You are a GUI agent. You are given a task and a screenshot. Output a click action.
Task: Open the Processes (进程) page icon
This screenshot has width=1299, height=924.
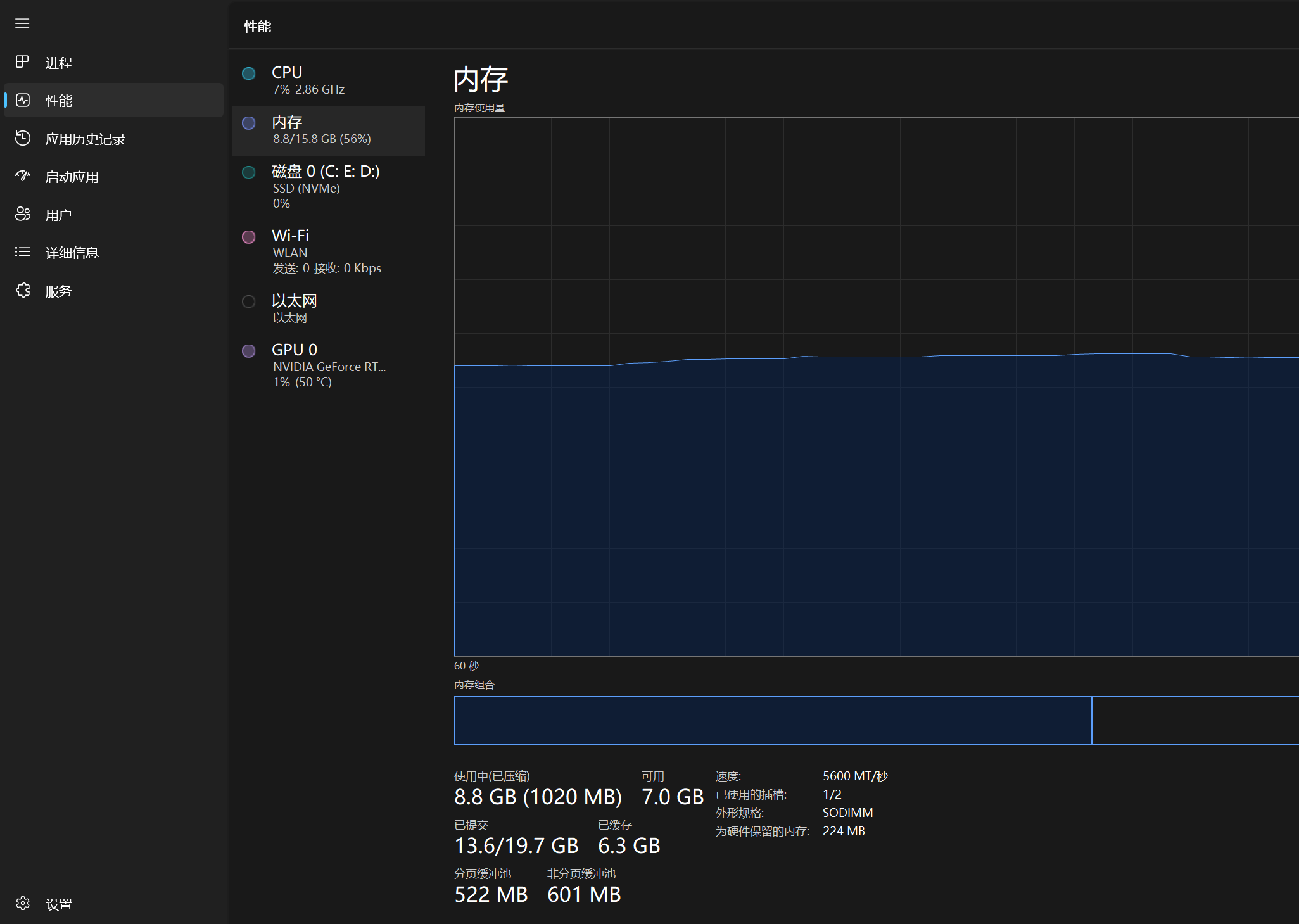pyautogui.click(x=23, y=62)
